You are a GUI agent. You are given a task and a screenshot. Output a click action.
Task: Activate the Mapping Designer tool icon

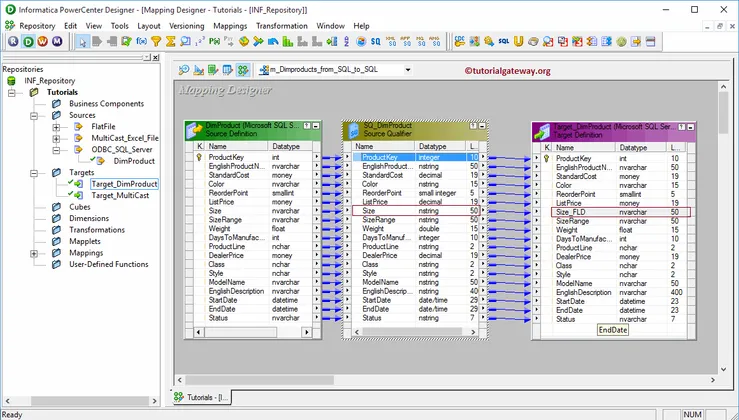243,70
